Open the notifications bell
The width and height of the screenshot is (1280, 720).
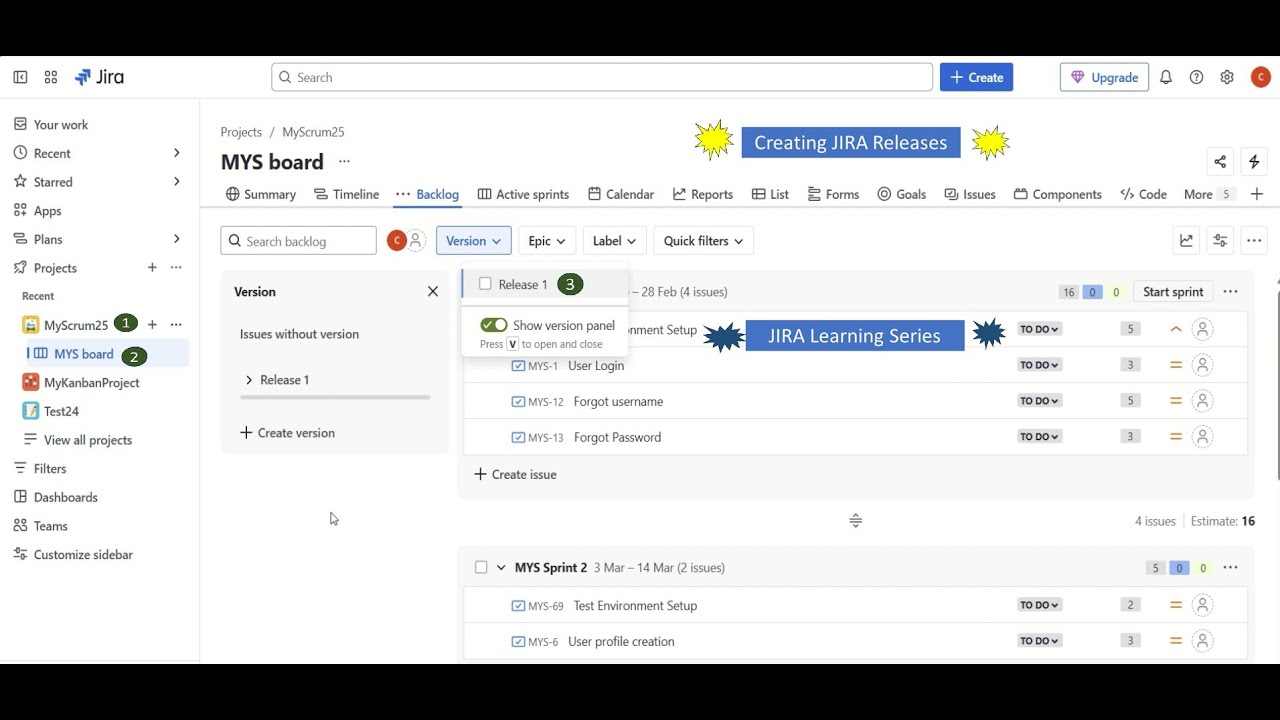(x=1166, y=77)
